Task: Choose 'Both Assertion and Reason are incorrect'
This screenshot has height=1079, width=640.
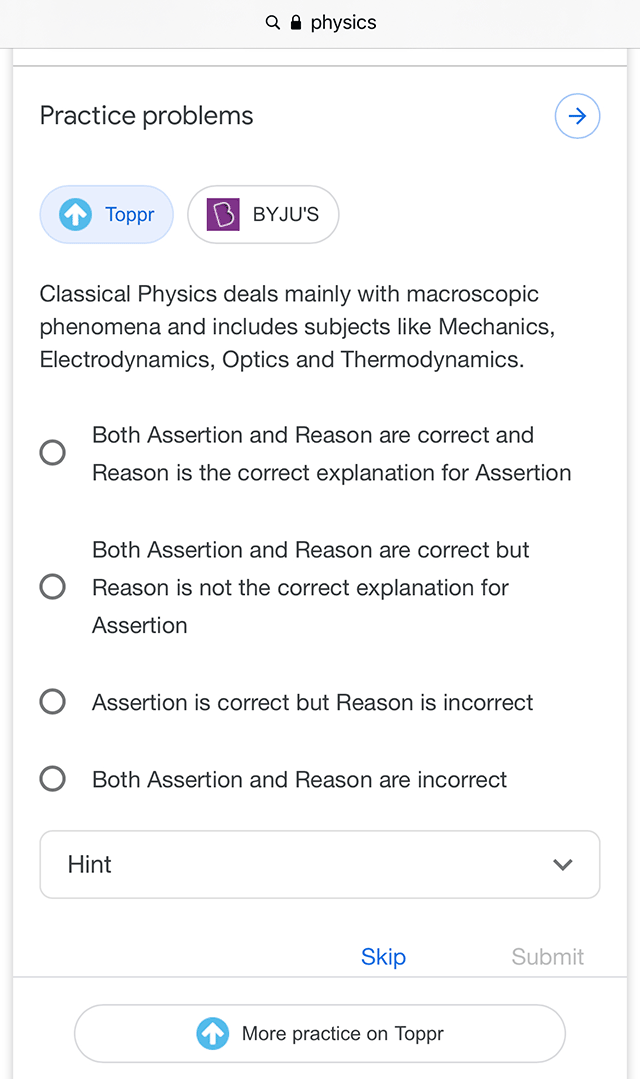Action: coord(53,779)
